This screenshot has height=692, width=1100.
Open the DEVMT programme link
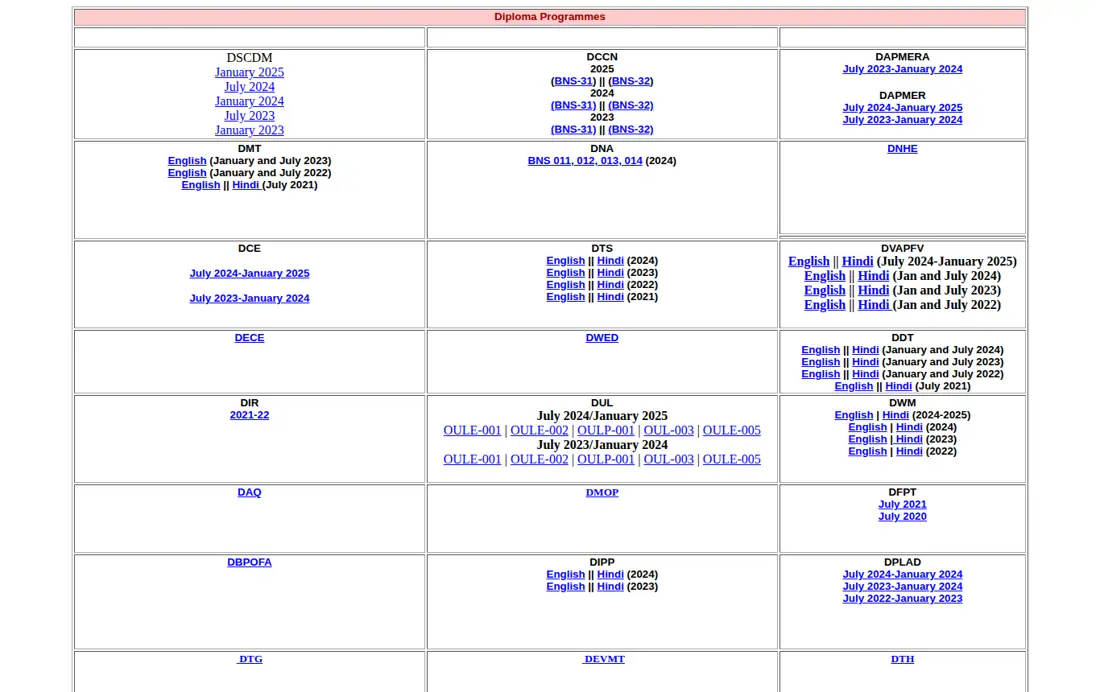click(x=603, y=659)
